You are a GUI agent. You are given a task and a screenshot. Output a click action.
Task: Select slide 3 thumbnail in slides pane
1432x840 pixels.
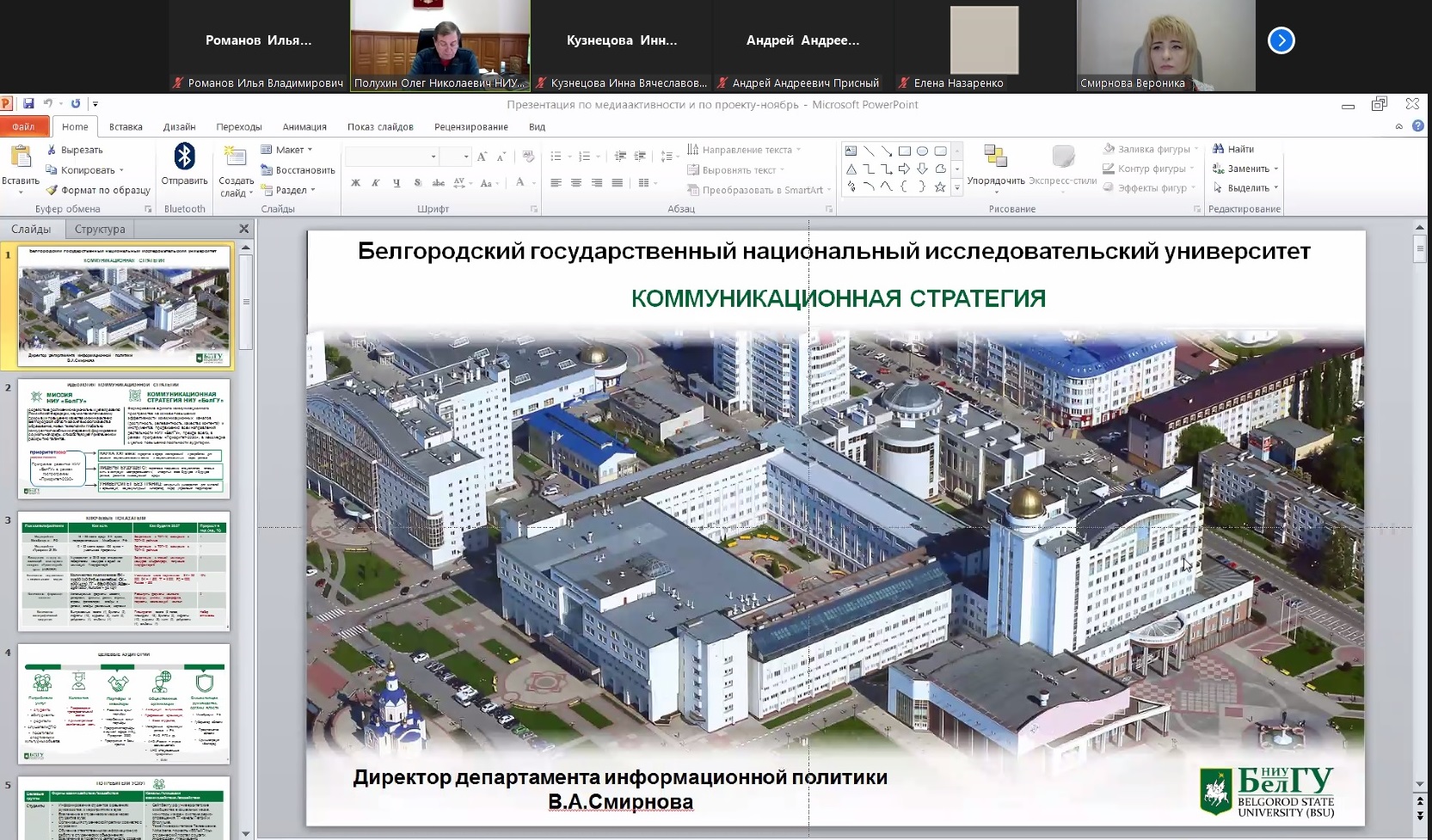tap(124, 571)
